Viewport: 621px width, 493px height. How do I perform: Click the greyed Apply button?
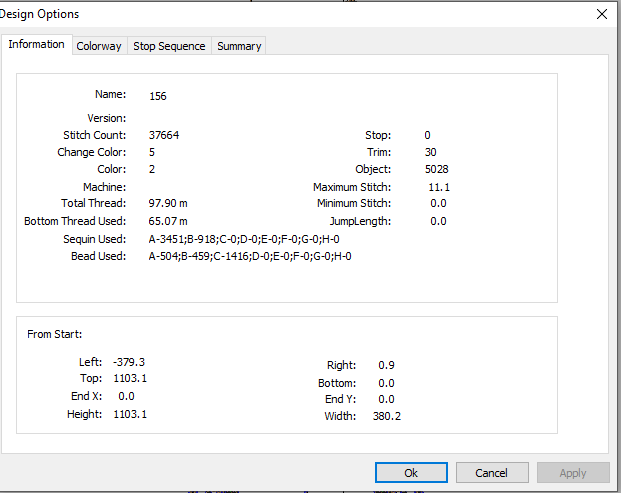(573, 473)
